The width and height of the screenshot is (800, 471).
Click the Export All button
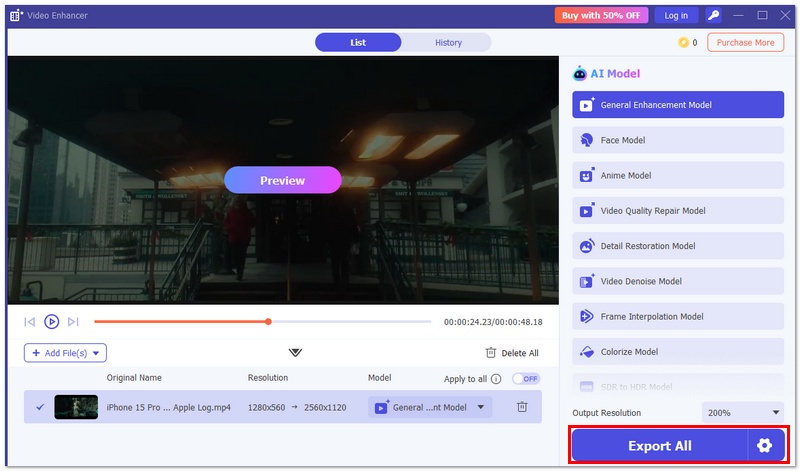tap(659, 446)
